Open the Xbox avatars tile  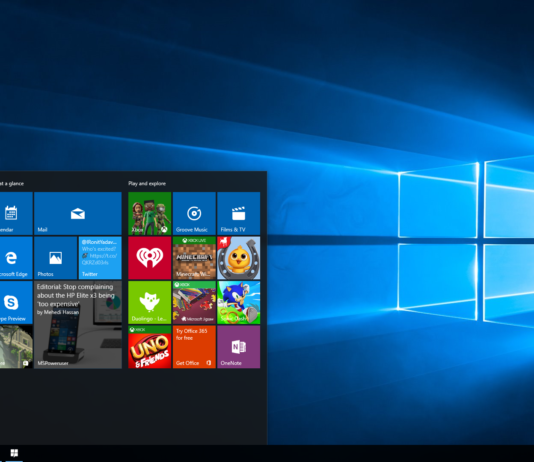point(150,213)
